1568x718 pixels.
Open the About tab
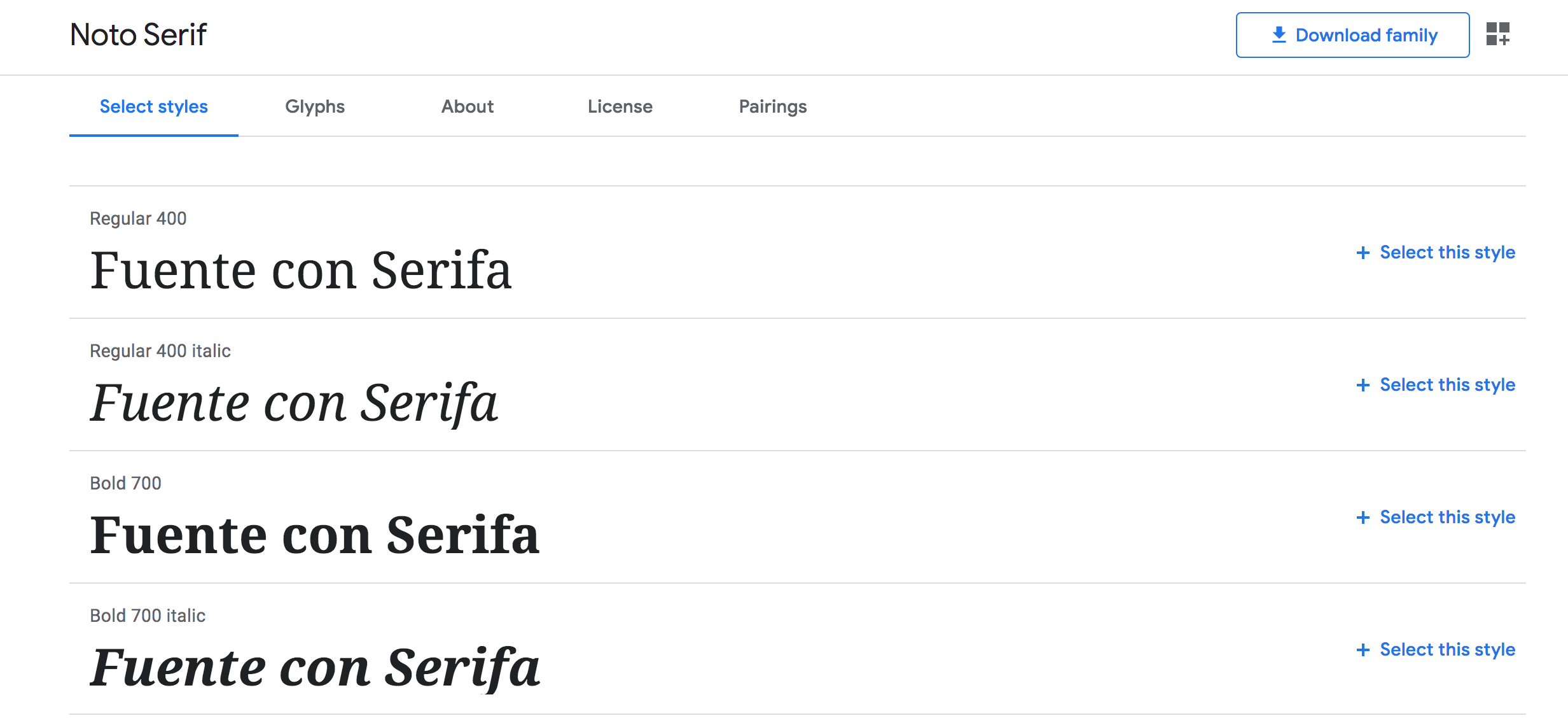coord(468,107)
